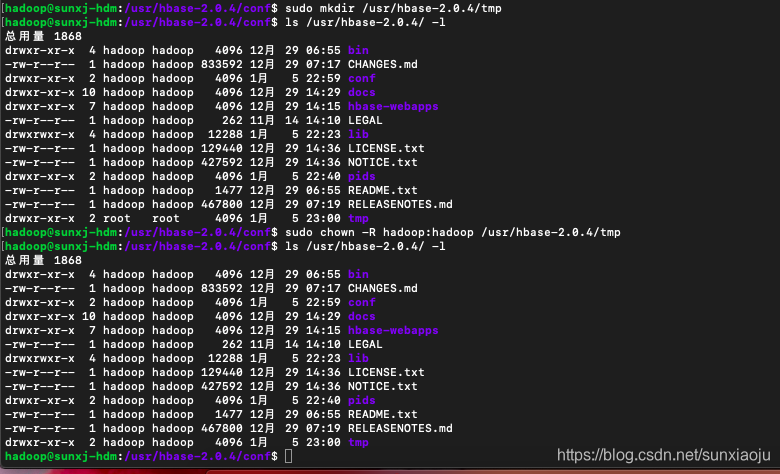Viewport: 780px width, 474px height.
Task: Click 'CHANGES.md' in the listing after chown
Action: (x=383, y=288)
